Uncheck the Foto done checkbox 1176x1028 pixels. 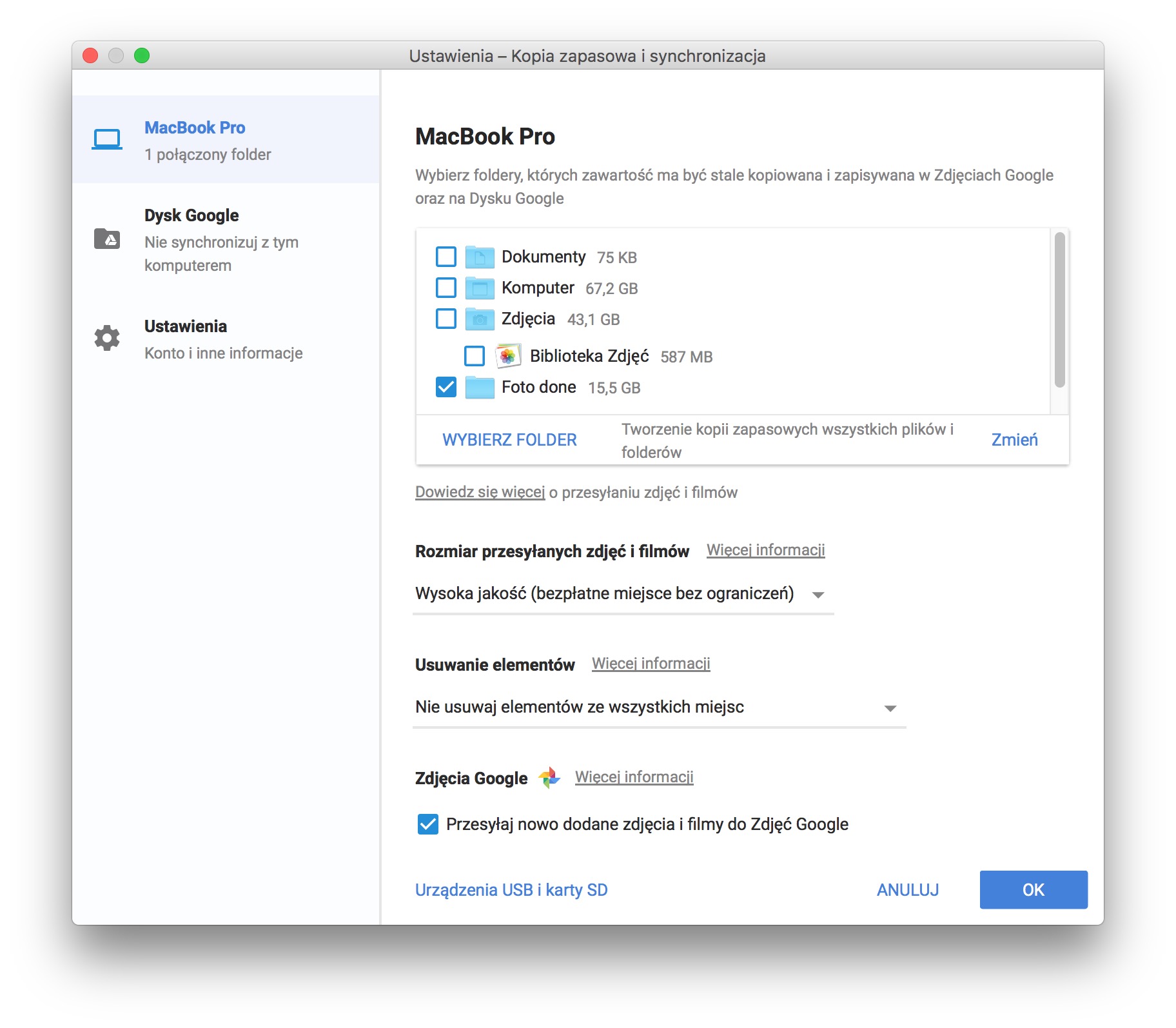point(446,387)
